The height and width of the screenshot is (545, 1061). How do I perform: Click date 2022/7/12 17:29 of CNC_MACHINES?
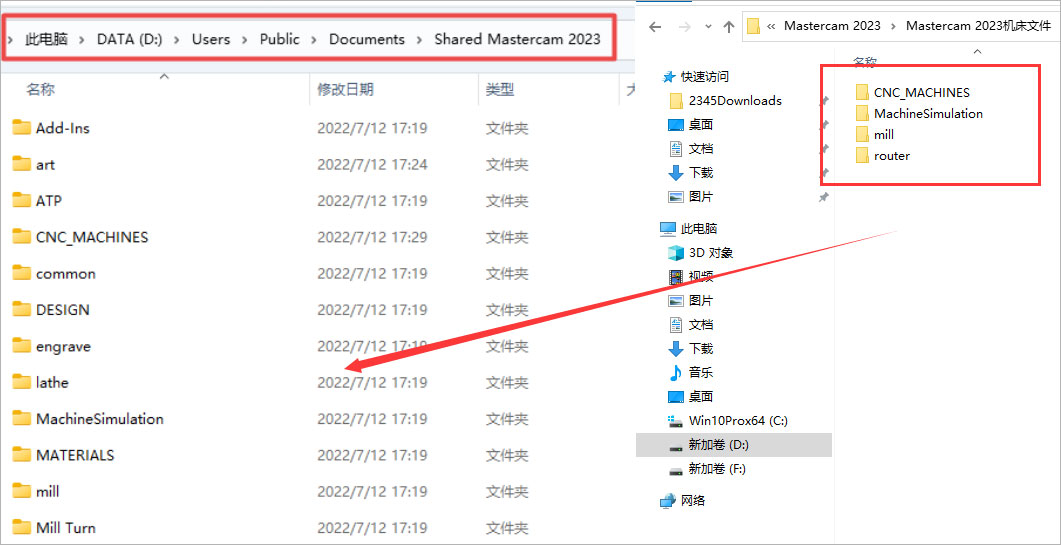(x=372, y=237)
